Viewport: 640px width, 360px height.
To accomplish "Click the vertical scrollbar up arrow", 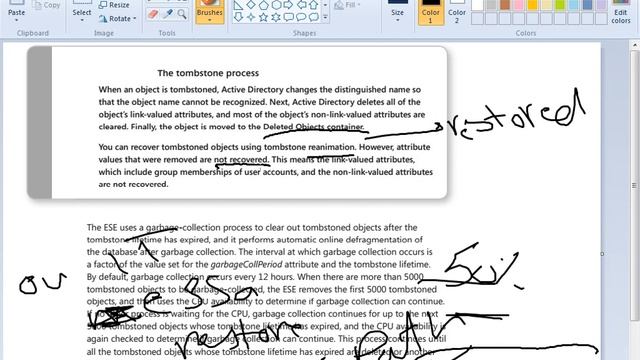I will tap(635, 45).
